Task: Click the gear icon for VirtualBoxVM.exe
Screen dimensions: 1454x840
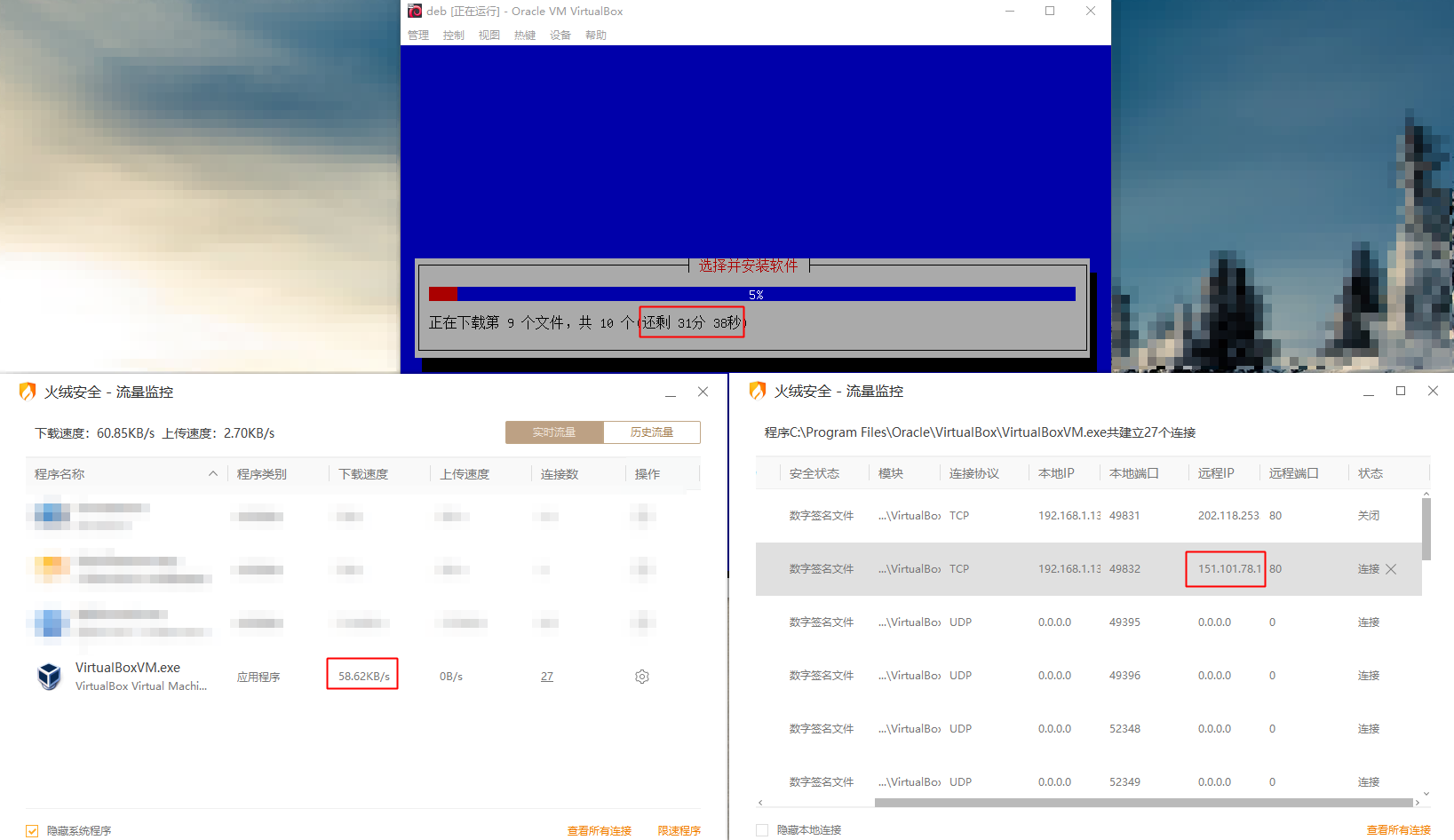Action: tap(642, 677)
